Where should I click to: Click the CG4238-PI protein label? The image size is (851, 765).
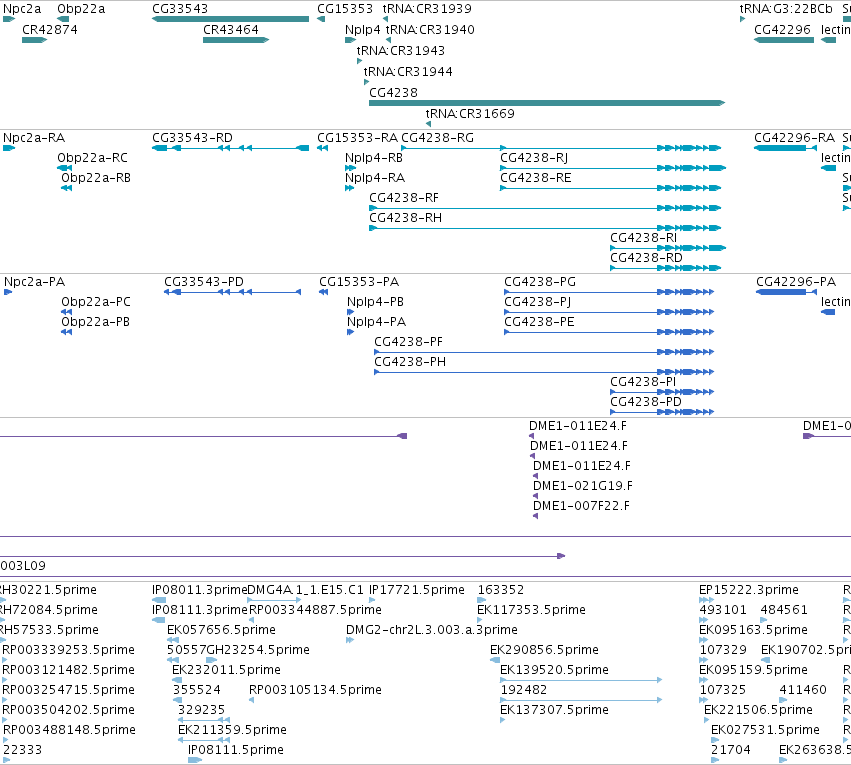click(643, 382)
